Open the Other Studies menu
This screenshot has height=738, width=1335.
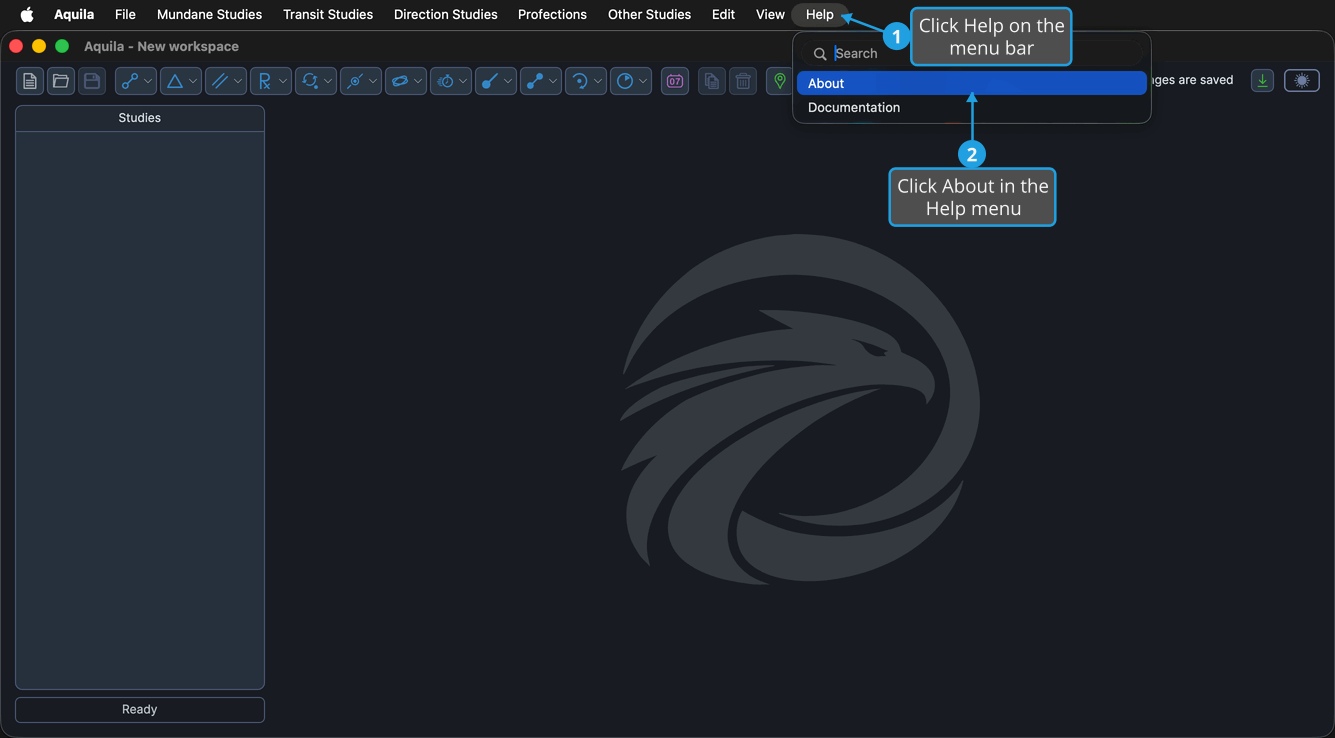[649, 14]
